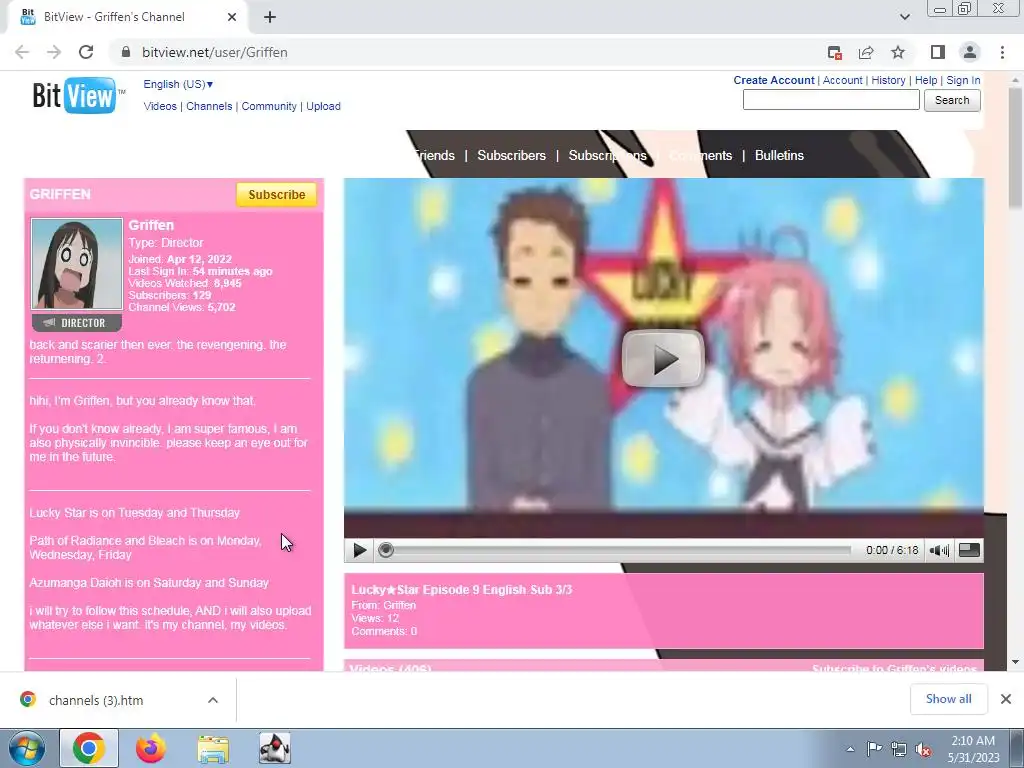Reload the page with the refresh icon
1024x768 pixels.
point(86,52)
